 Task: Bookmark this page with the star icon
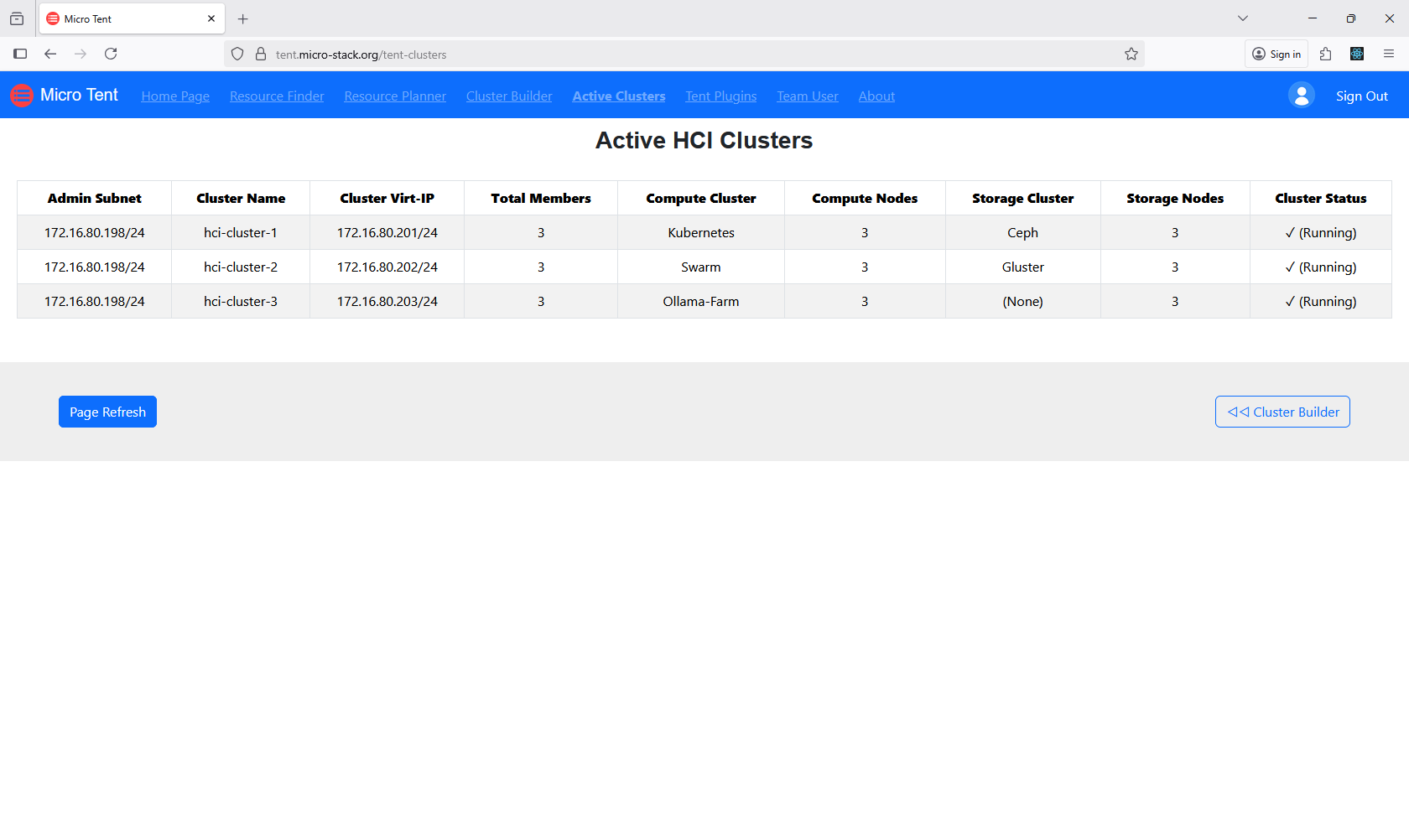pyautogui.click(x=1131, y=54)
